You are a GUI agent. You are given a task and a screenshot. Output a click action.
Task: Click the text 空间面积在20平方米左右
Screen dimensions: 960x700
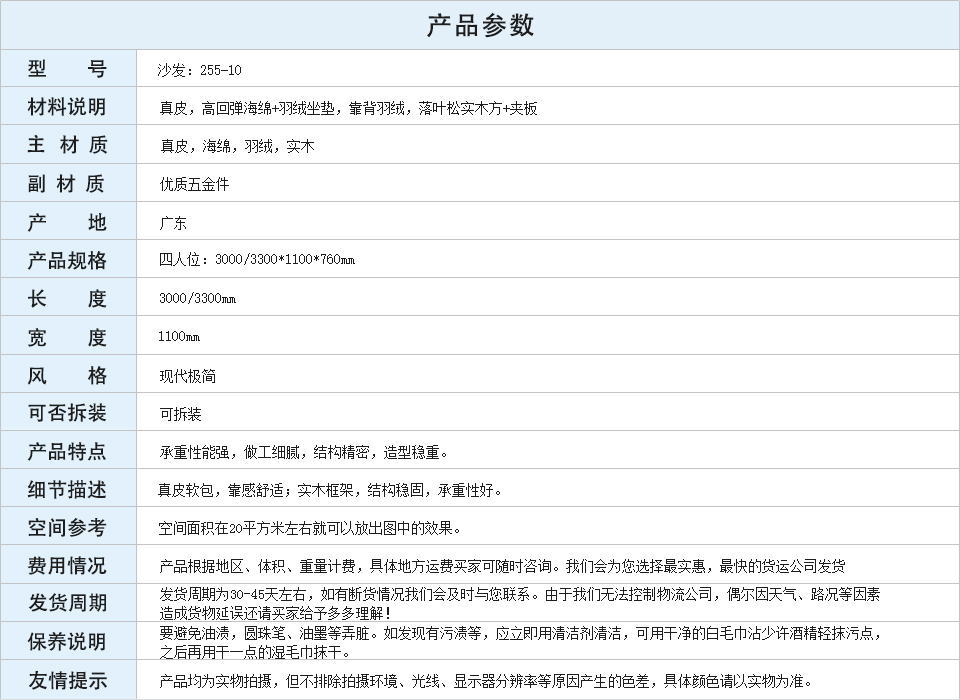[x=234, y=529]
